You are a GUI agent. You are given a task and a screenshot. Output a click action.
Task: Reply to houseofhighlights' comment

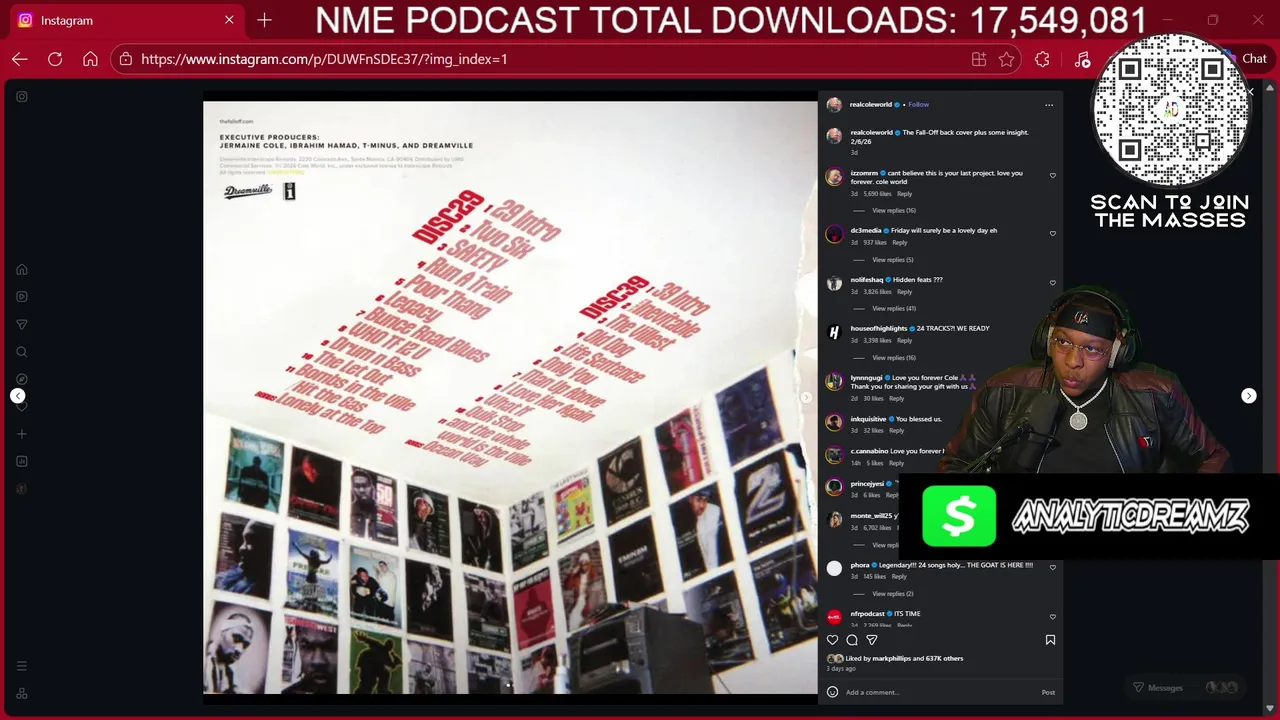[904, 340]
